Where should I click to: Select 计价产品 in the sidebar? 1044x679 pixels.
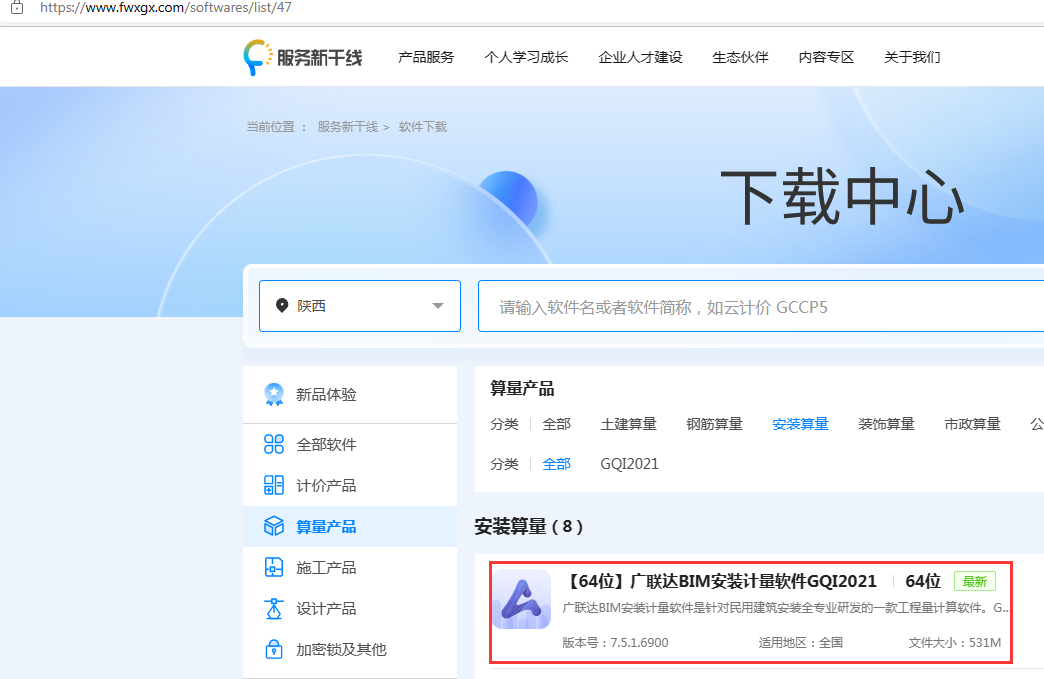[x=350, y=485]
